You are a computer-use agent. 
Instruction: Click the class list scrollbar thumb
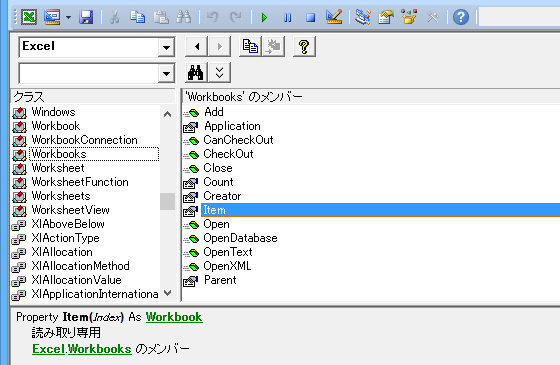(x=167, y=201)
